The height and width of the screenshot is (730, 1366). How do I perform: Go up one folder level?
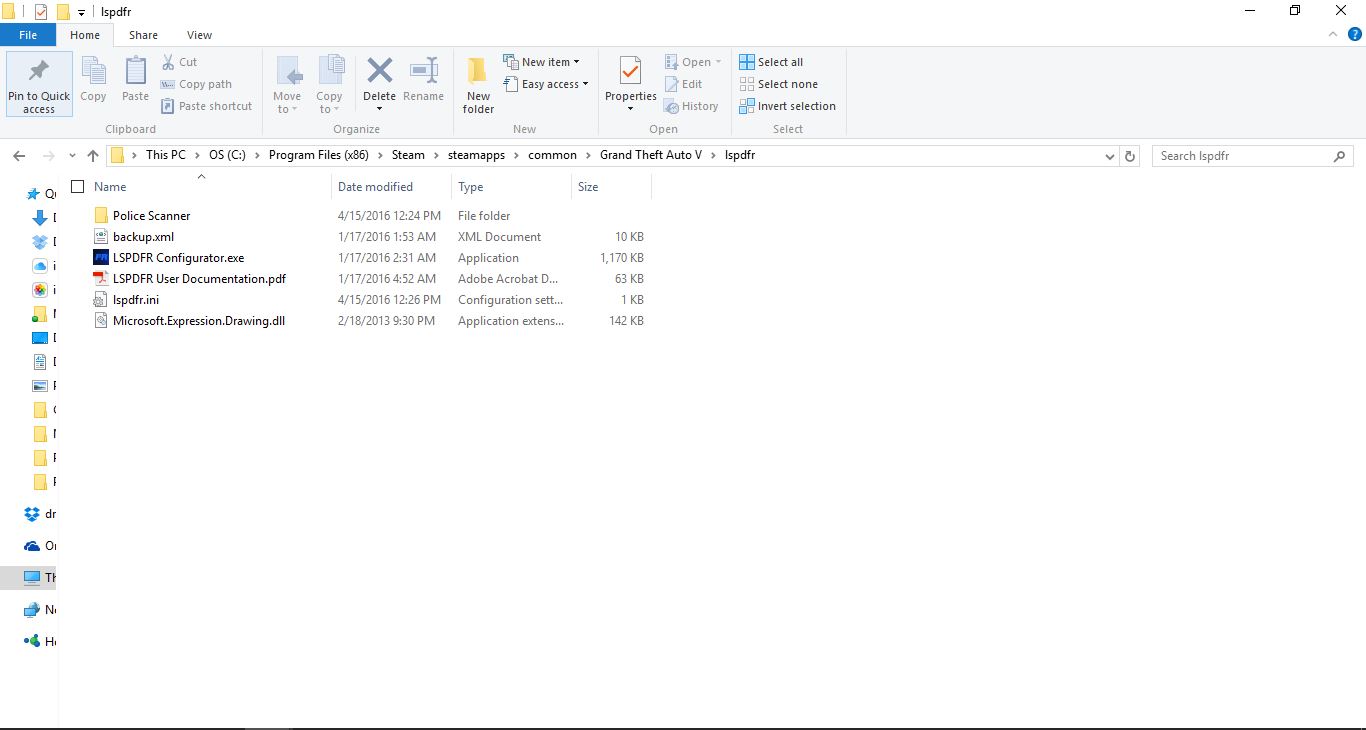[x=93, y=156]
